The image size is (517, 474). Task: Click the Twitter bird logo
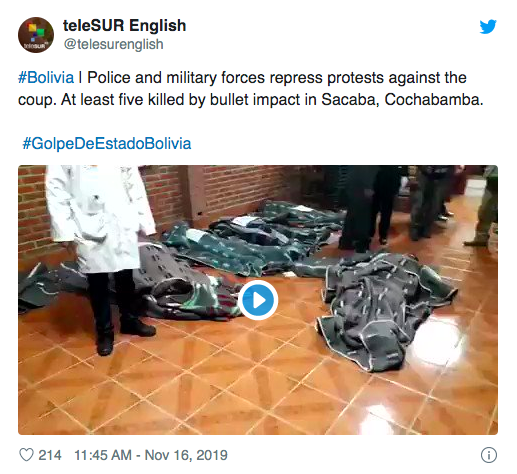point(488,27)
